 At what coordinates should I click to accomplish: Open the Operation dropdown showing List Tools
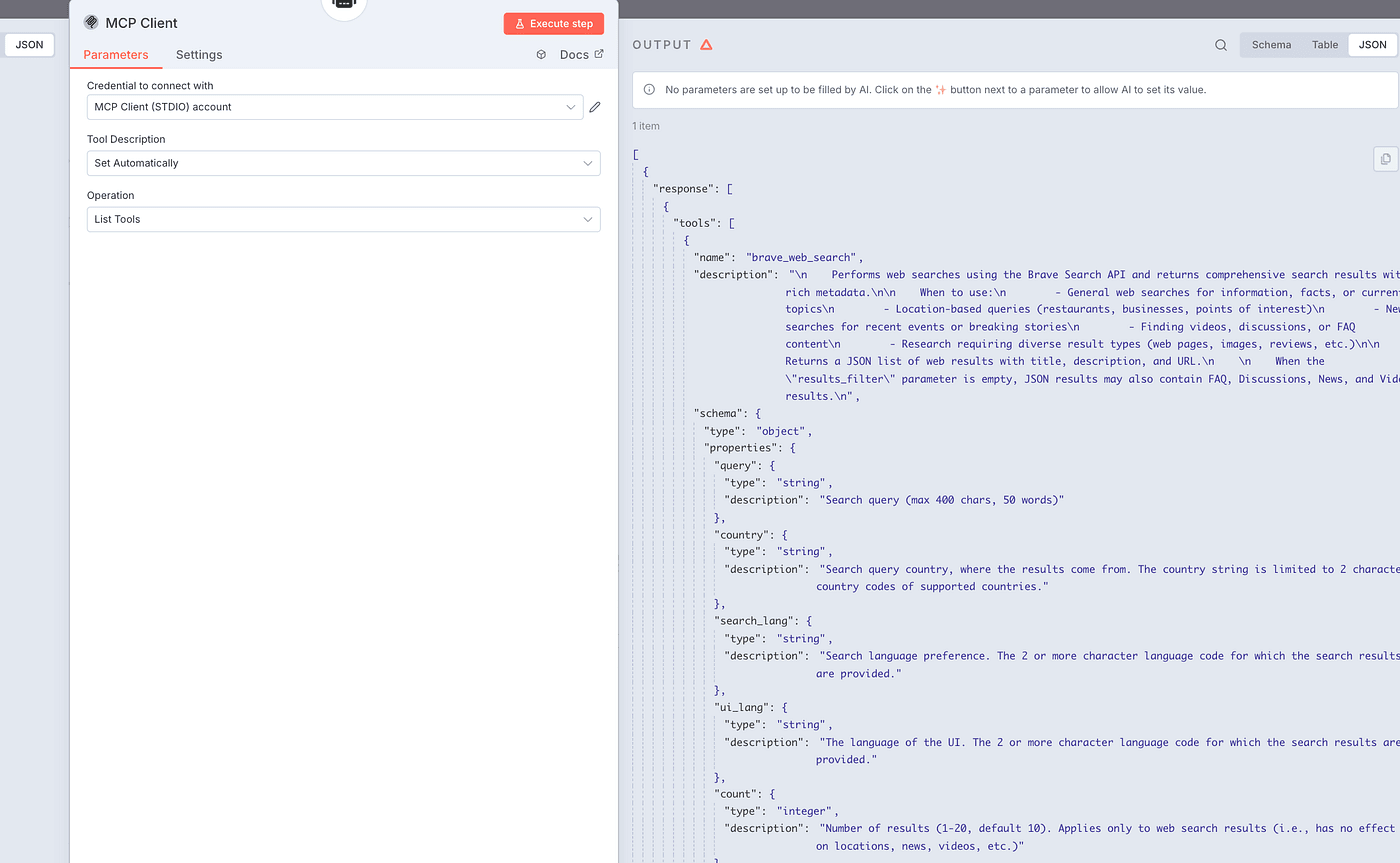coord(343,219)
